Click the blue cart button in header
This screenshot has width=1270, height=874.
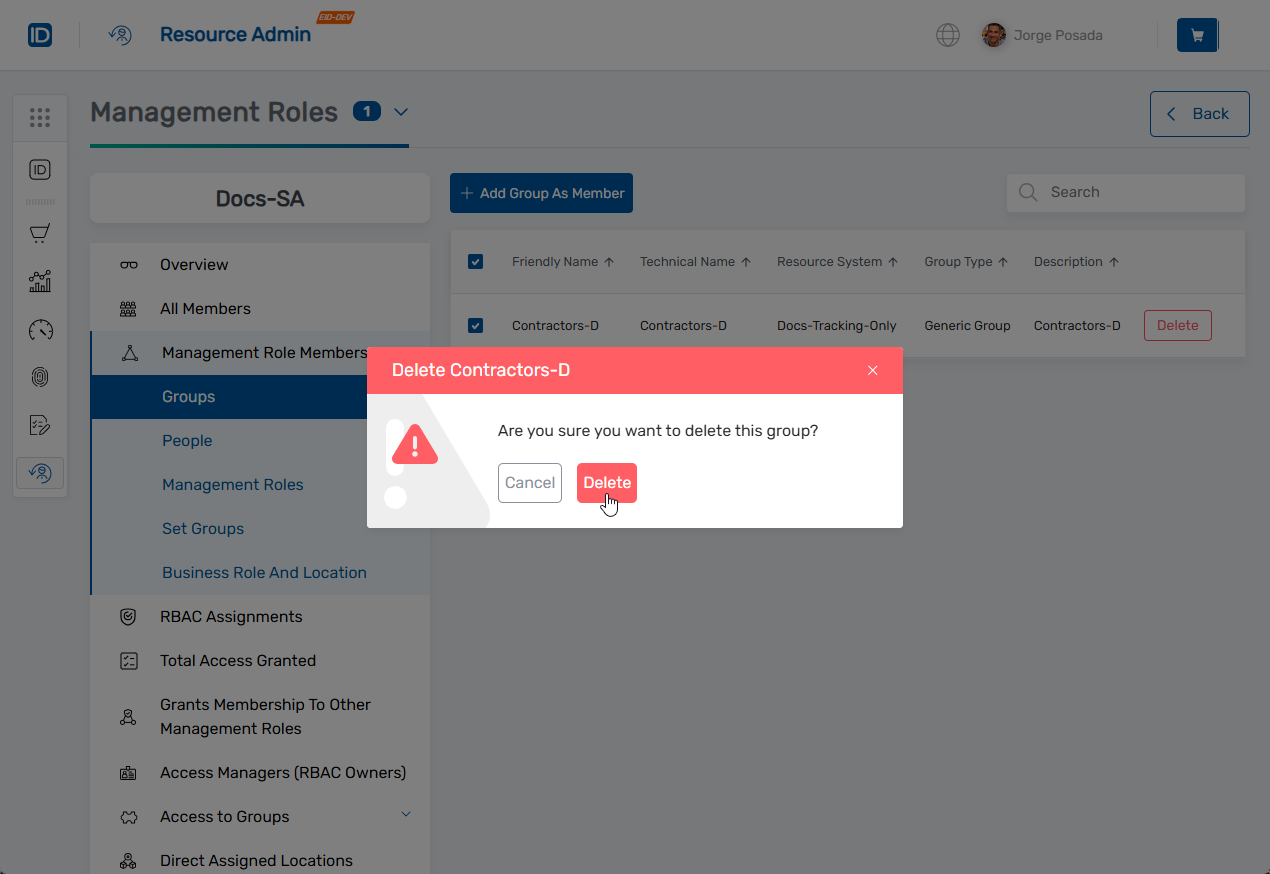pos(1197,34)
